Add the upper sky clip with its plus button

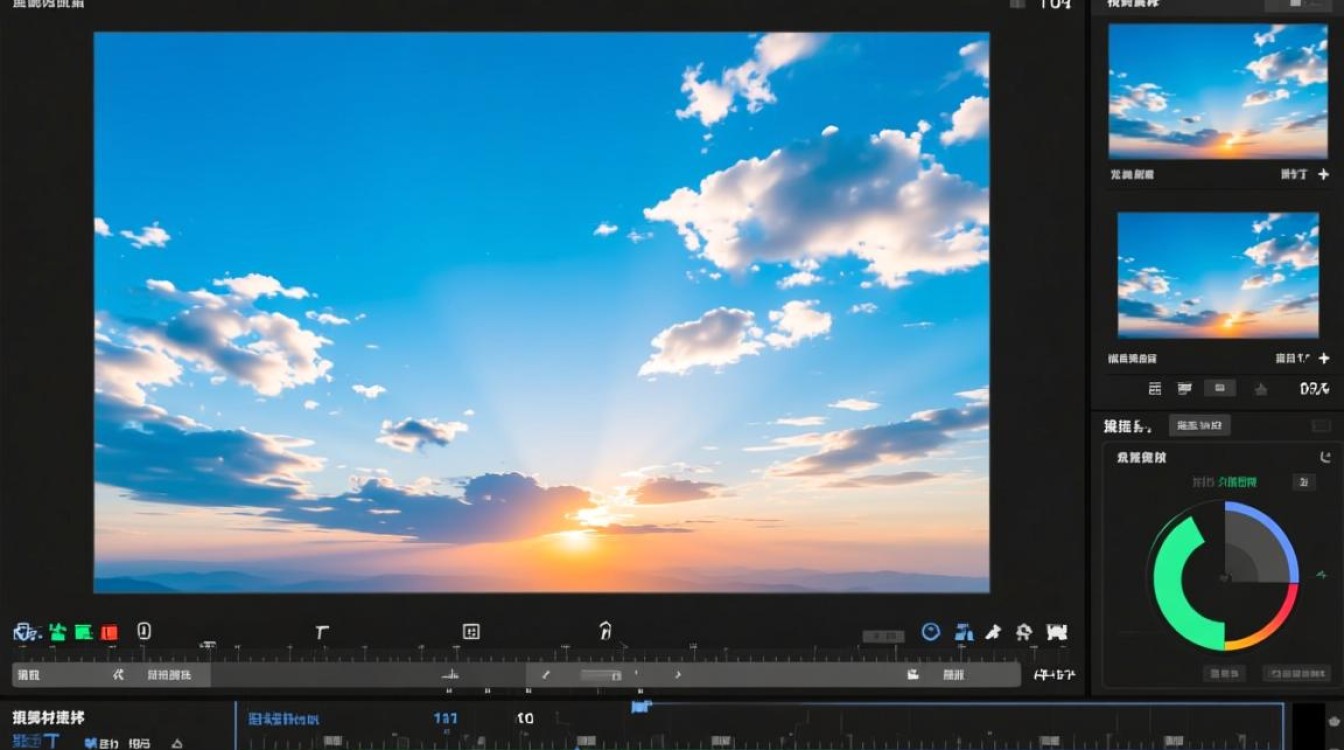(1324, 174)
